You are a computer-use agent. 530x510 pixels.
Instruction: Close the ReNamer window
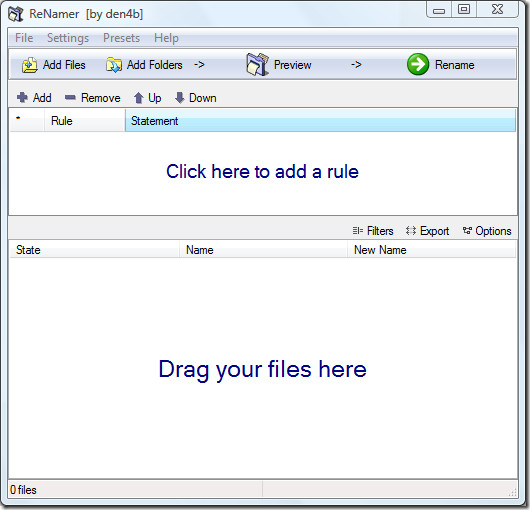(497, 9)
